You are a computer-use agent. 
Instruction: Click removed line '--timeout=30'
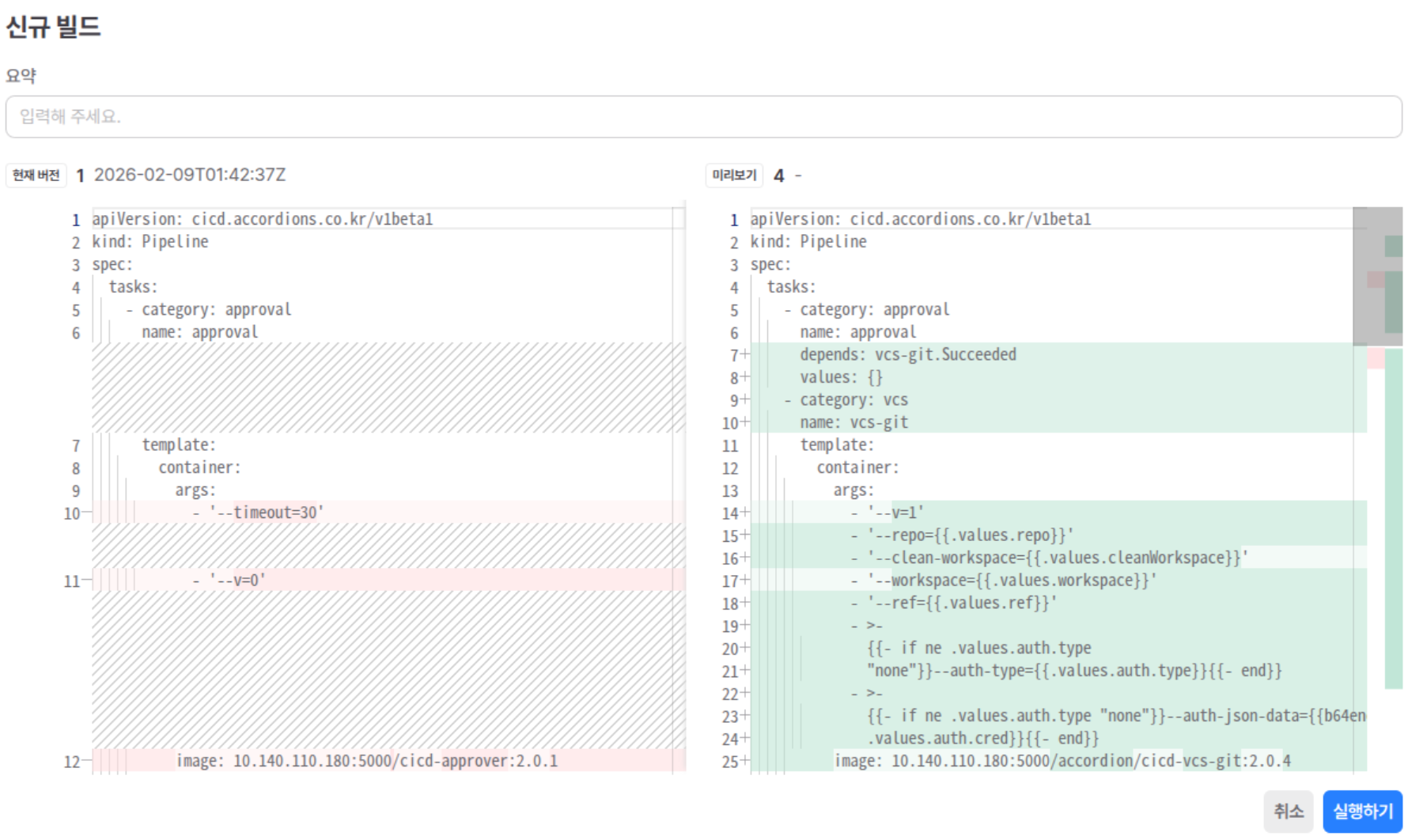pyautogui.click(x=259, y=513)
